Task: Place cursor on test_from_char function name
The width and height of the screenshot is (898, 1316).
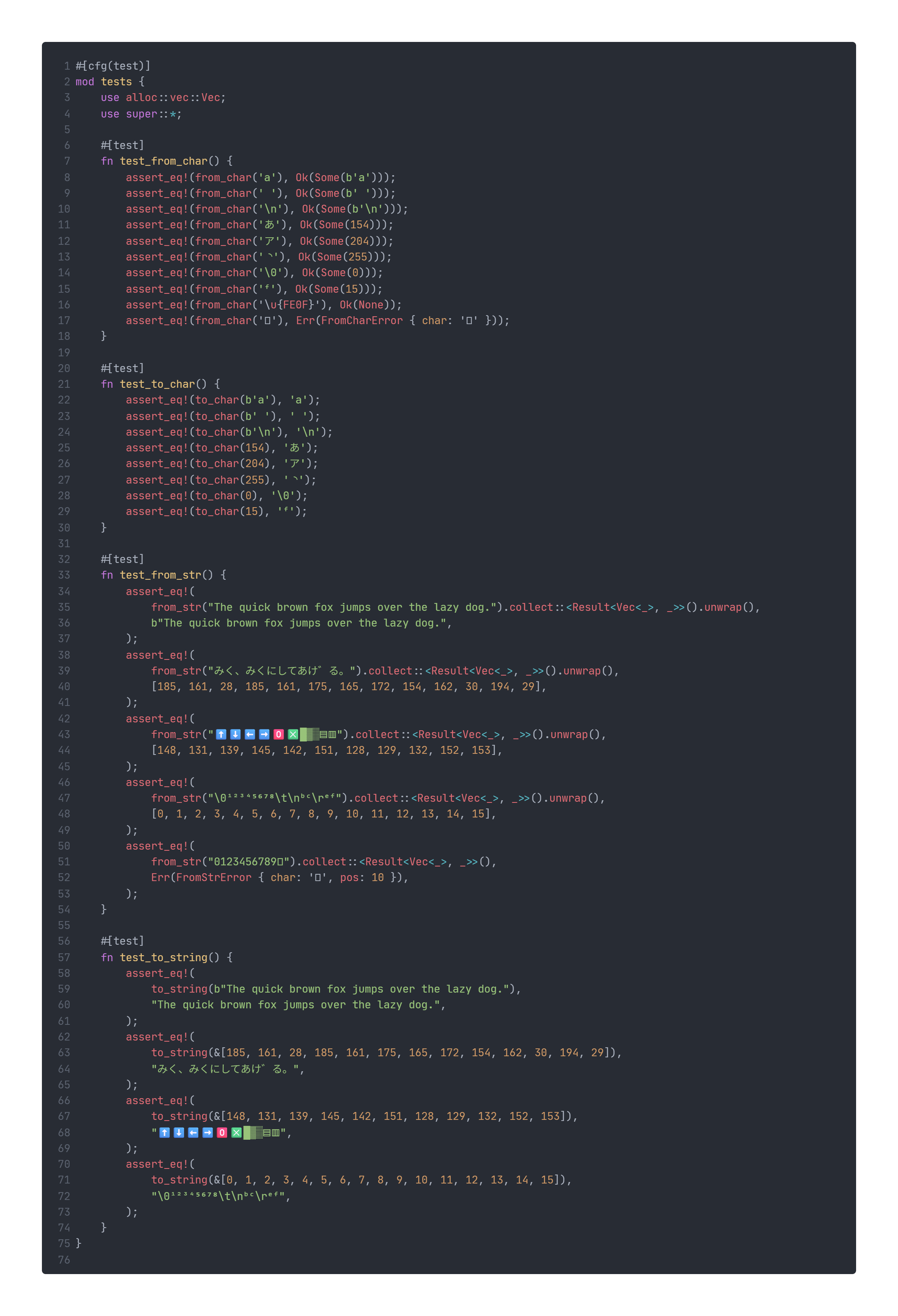Action: point(163,161)
